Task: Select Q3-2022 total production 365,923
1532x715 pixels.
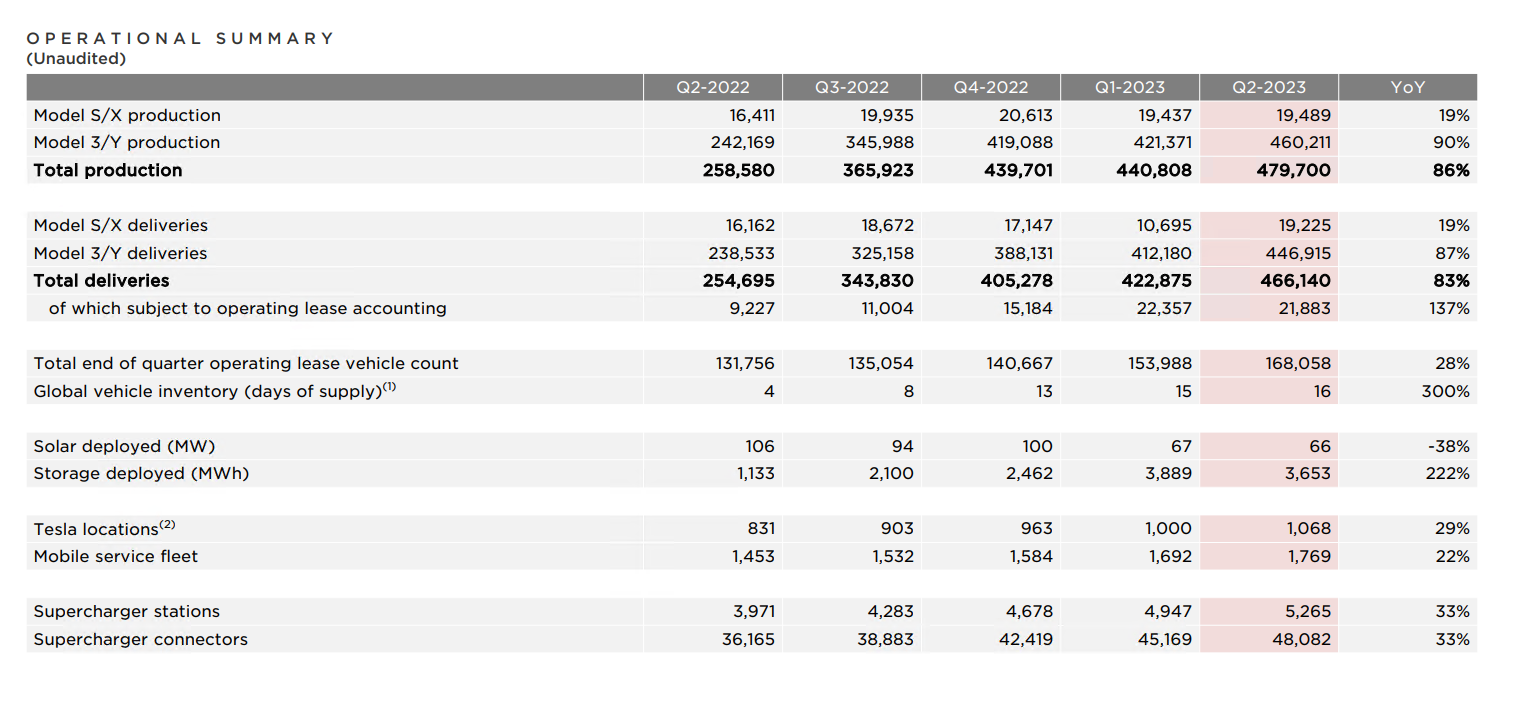Action: tap(878, 170)
